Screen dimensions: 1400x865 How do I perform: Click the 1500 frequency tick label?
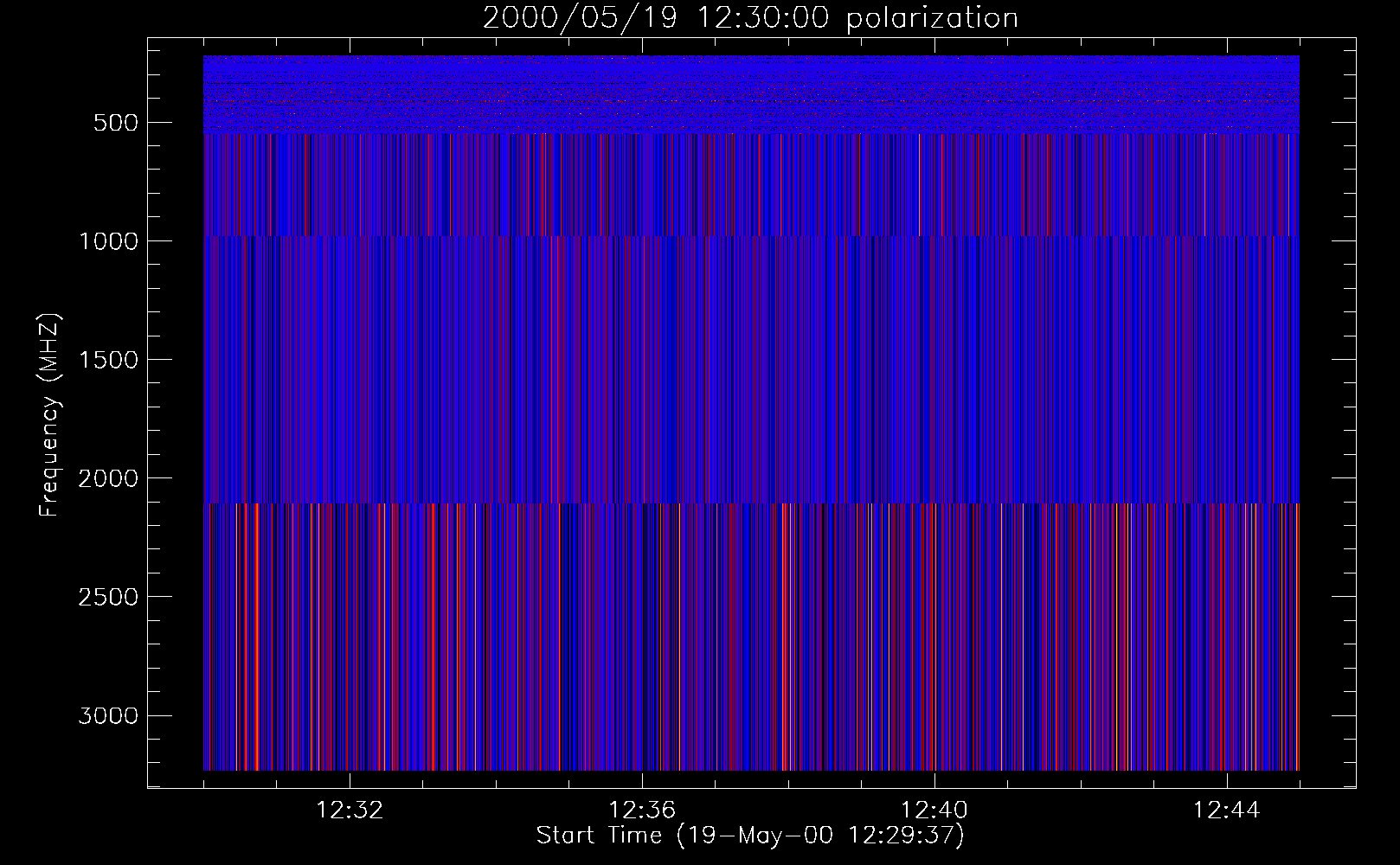(x=108, y=360)
